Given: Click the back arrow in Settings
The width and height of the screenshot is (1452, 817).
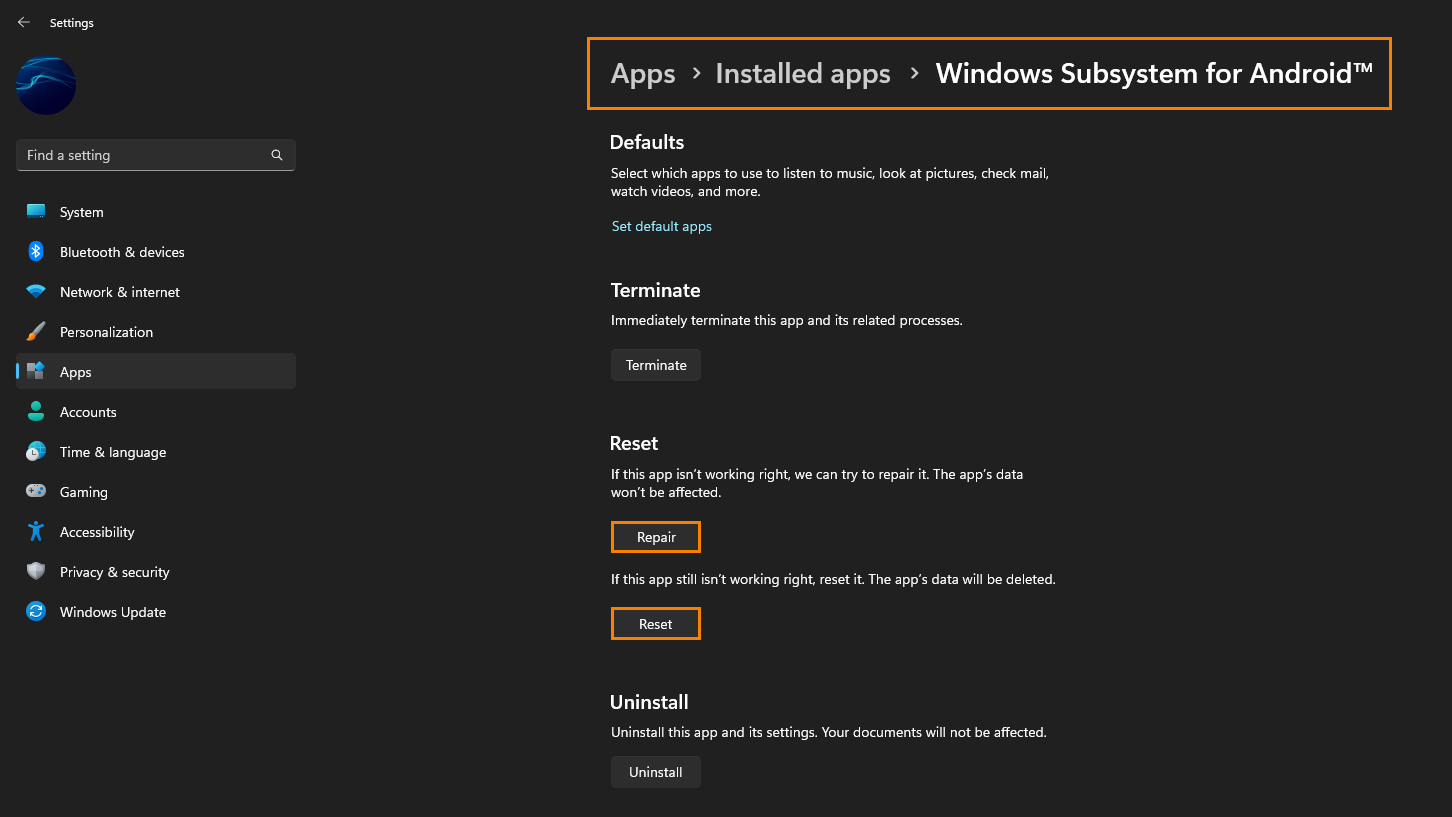Looking at the screenshot, I should tap(24, 22).
